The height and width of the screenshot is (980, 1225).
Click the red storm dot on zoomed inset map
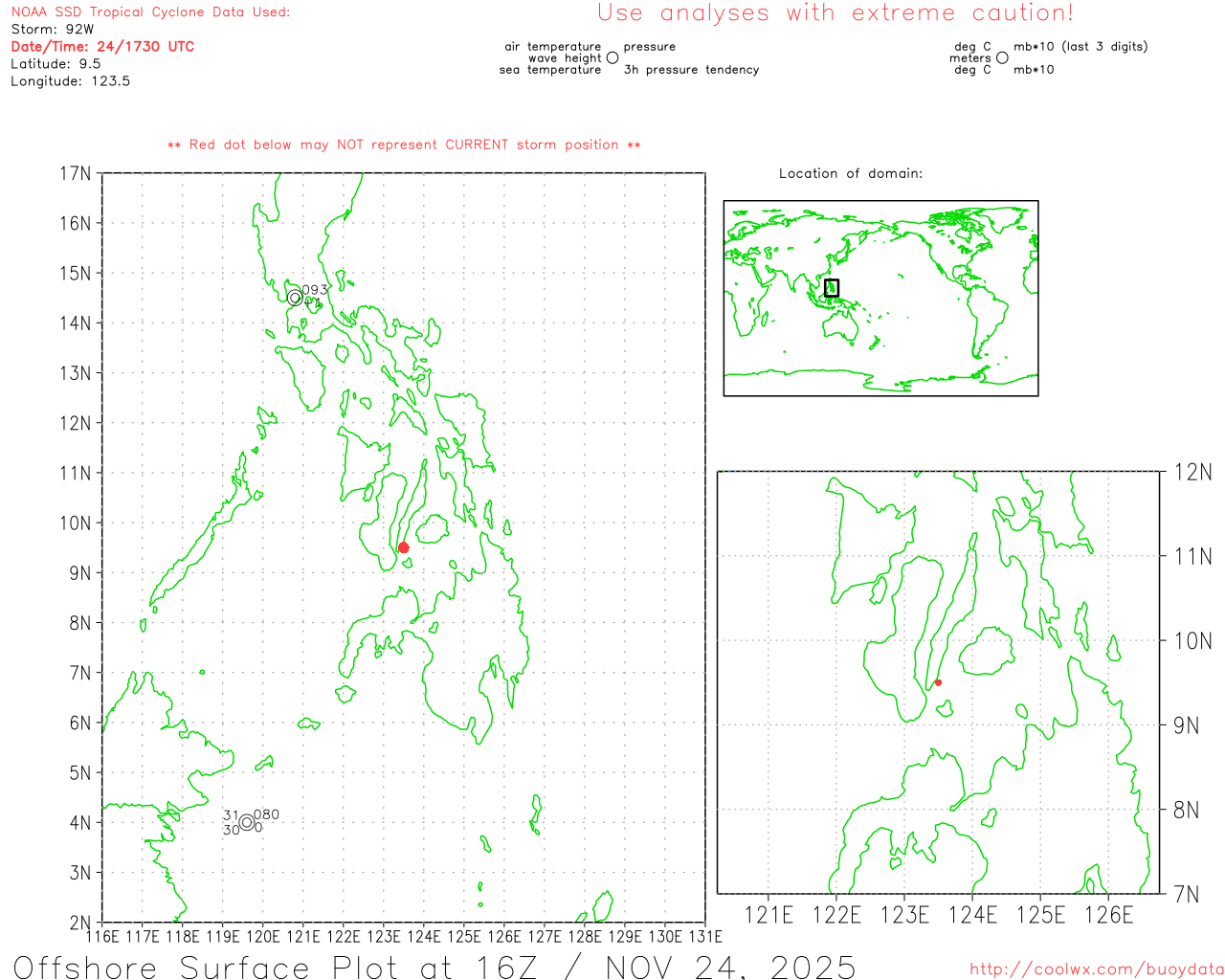938,682
